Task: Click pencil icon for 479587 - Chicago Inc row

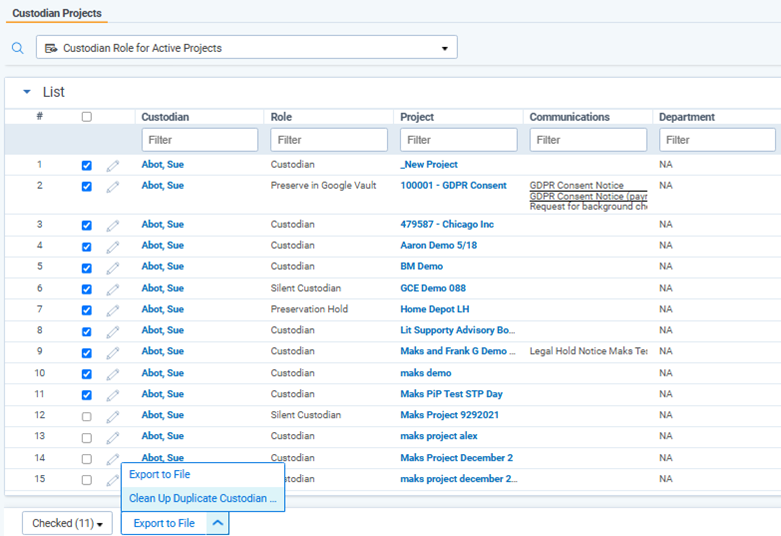Action: 113,226
